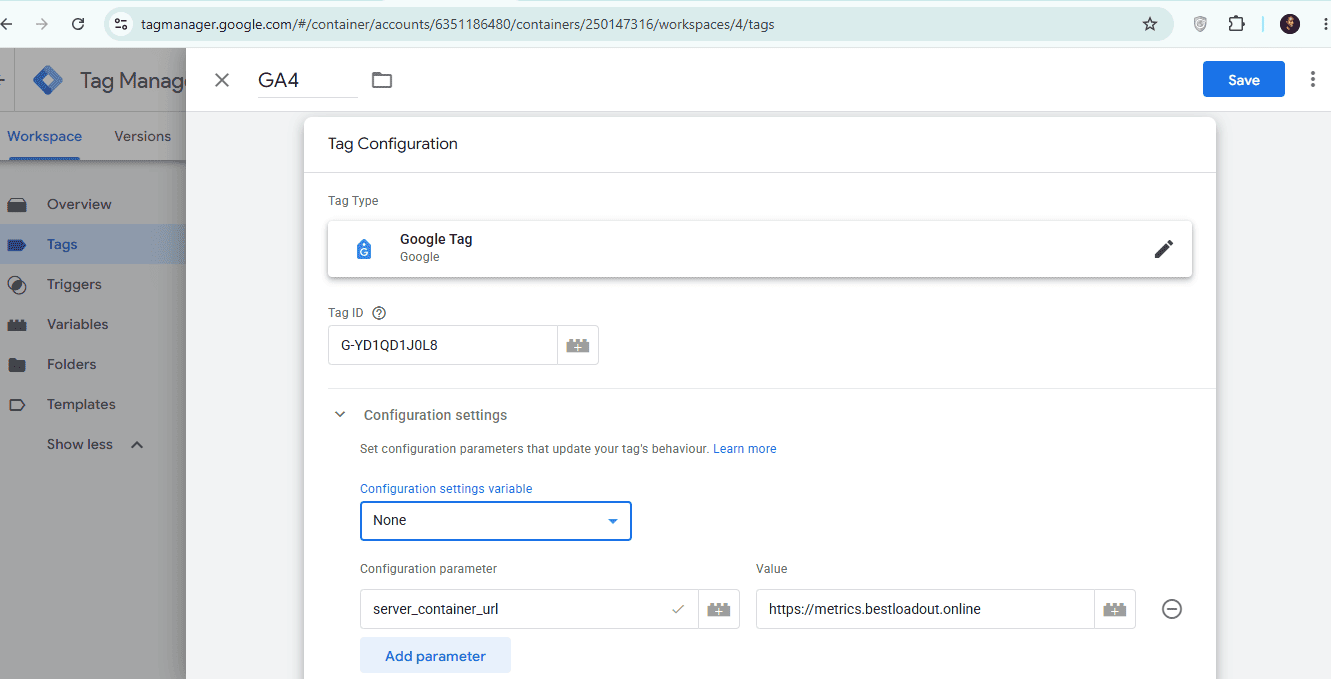1331x679 pixels.
Task: Click the Triggers sidebar icon
Action: pyautogui.click(x=17, y=285)
